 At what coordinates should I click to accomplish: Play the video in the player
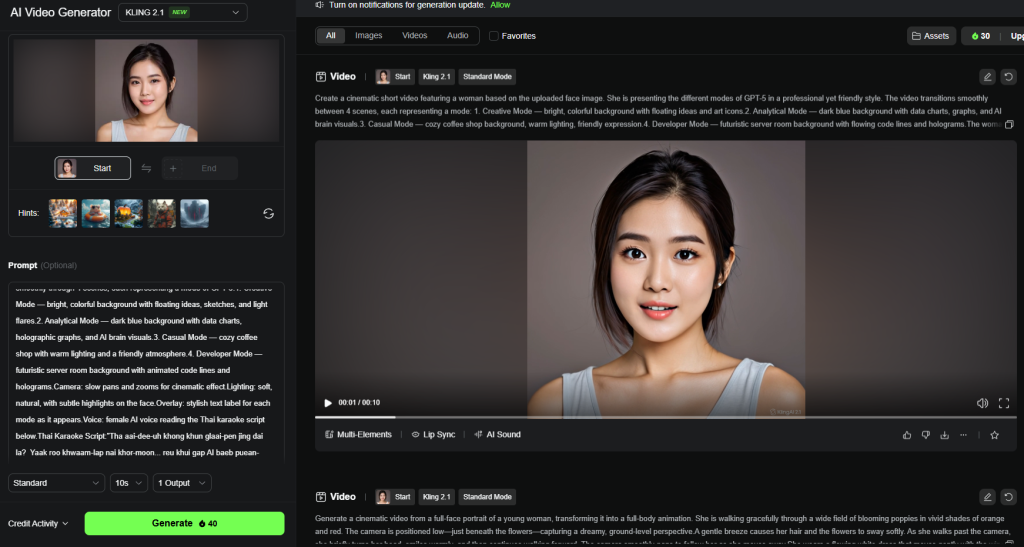[328, 403]
